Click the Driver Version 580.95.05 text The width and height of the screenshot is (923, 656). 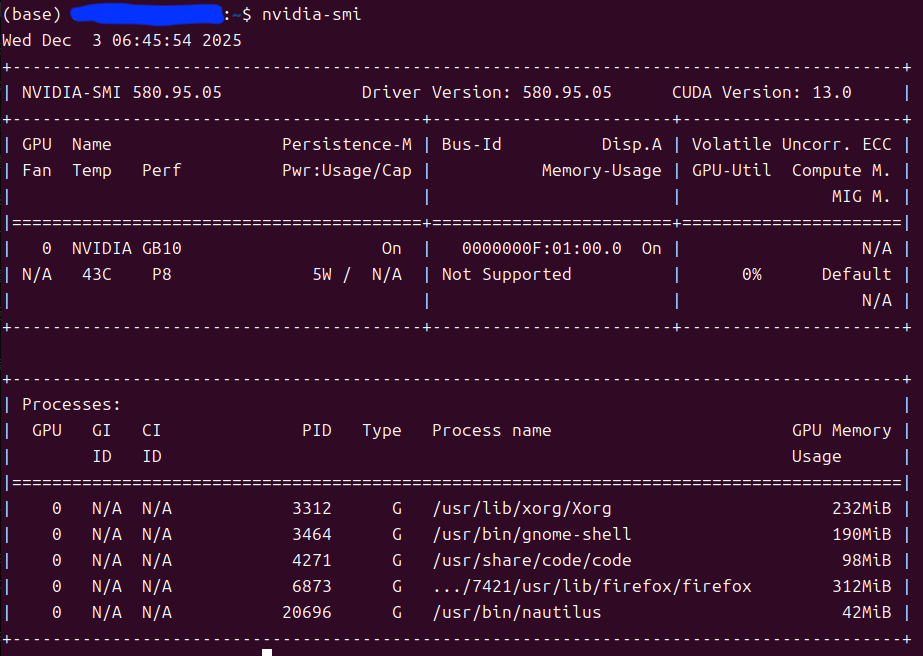(x=486, y=92)
